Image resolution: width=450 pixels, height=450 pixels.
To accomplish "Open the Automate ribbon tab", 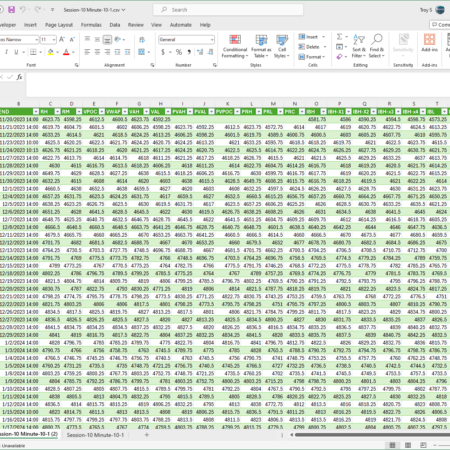I will coord(181,25).
